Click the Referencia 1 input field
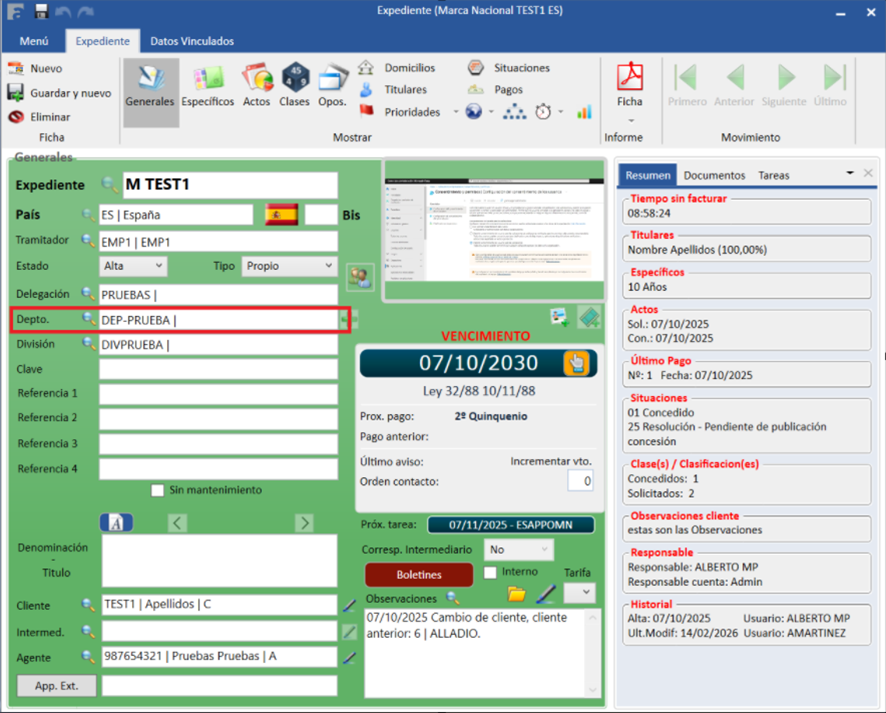This screenshot has width=886, height=713. pos(218,393)
